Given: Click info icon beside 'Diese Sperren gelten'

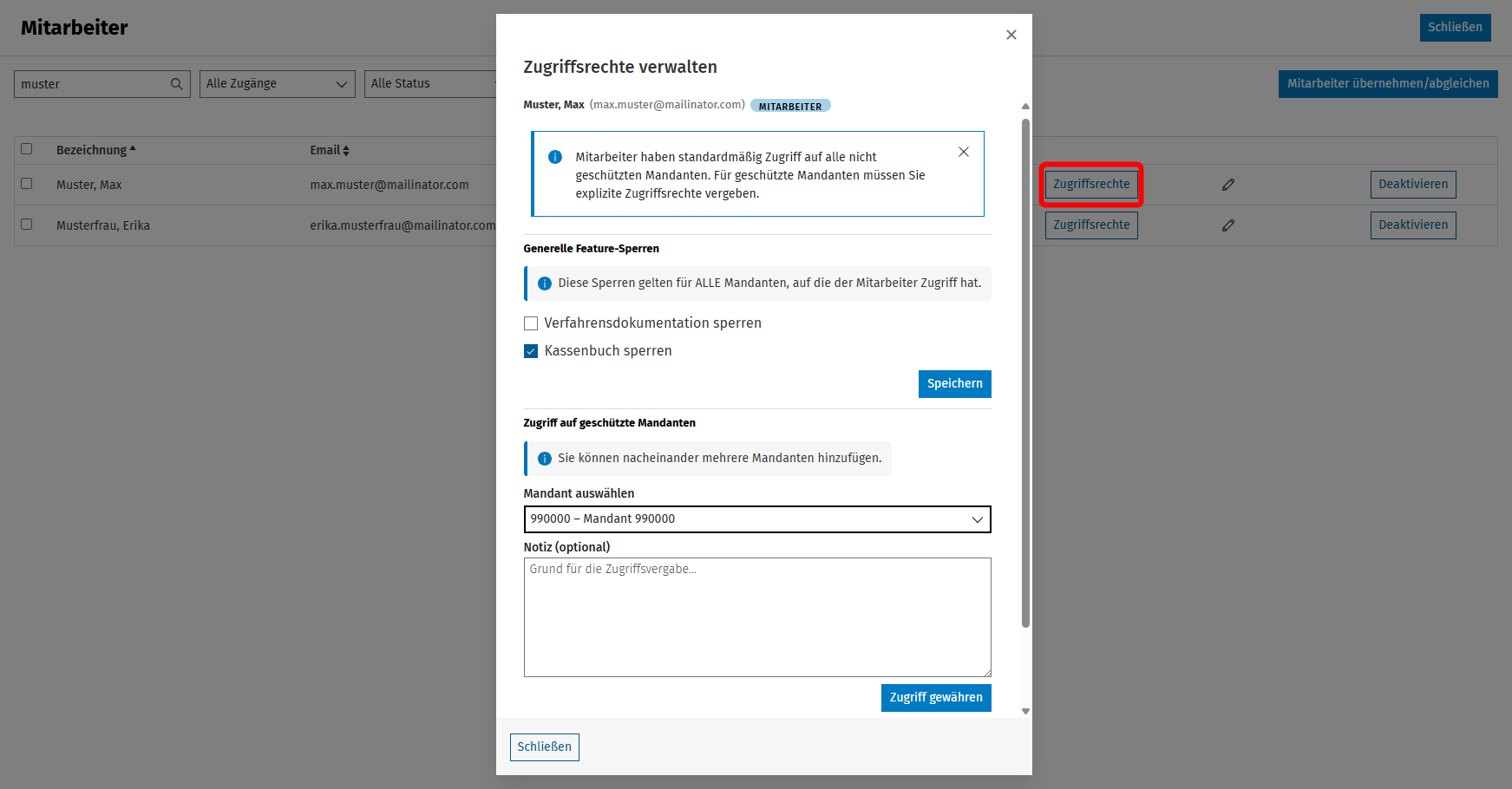Looking at the screenshot, I should (x=545, y=284).
